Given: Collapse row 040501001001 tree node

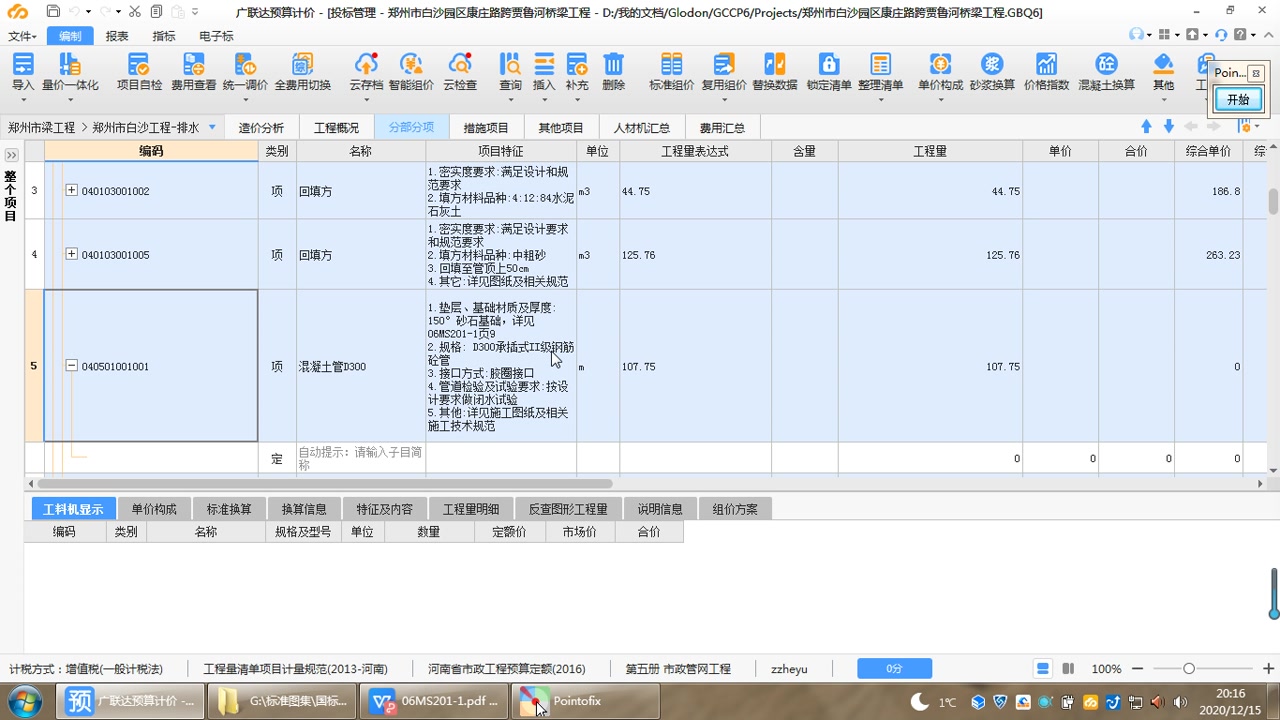Looking at the screenshot, I should point(71,366).
